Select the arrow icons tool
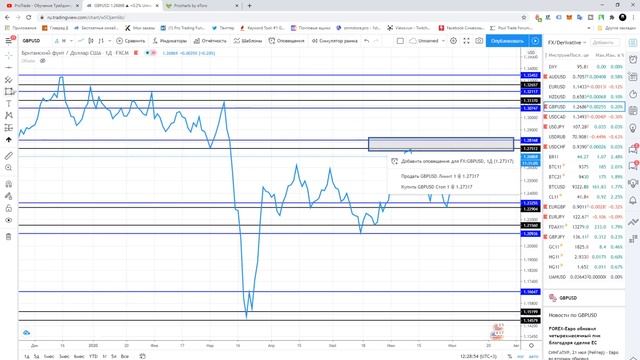Screen dimensions: 640x360 click(9, 140)
